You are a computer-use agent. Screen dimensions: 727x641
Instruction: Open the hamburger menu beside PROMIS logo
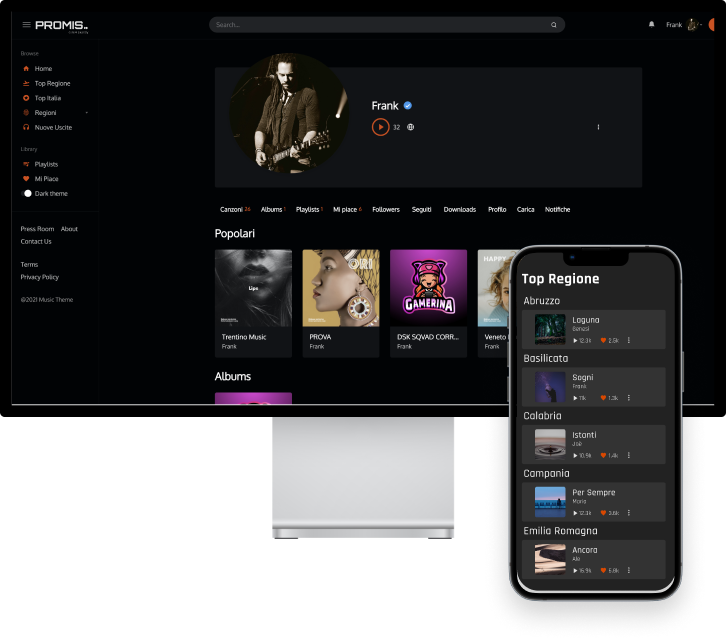(26, 25)
